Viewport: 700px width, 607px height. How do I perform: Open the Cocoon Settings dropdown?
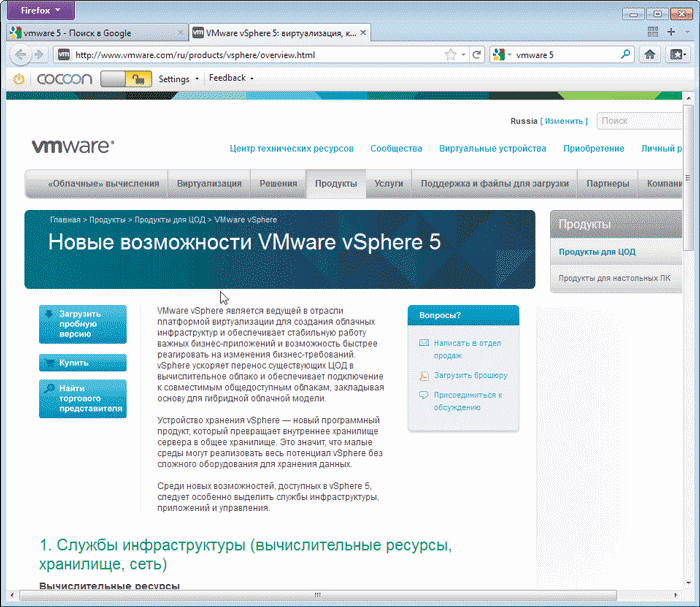[178, 79]
